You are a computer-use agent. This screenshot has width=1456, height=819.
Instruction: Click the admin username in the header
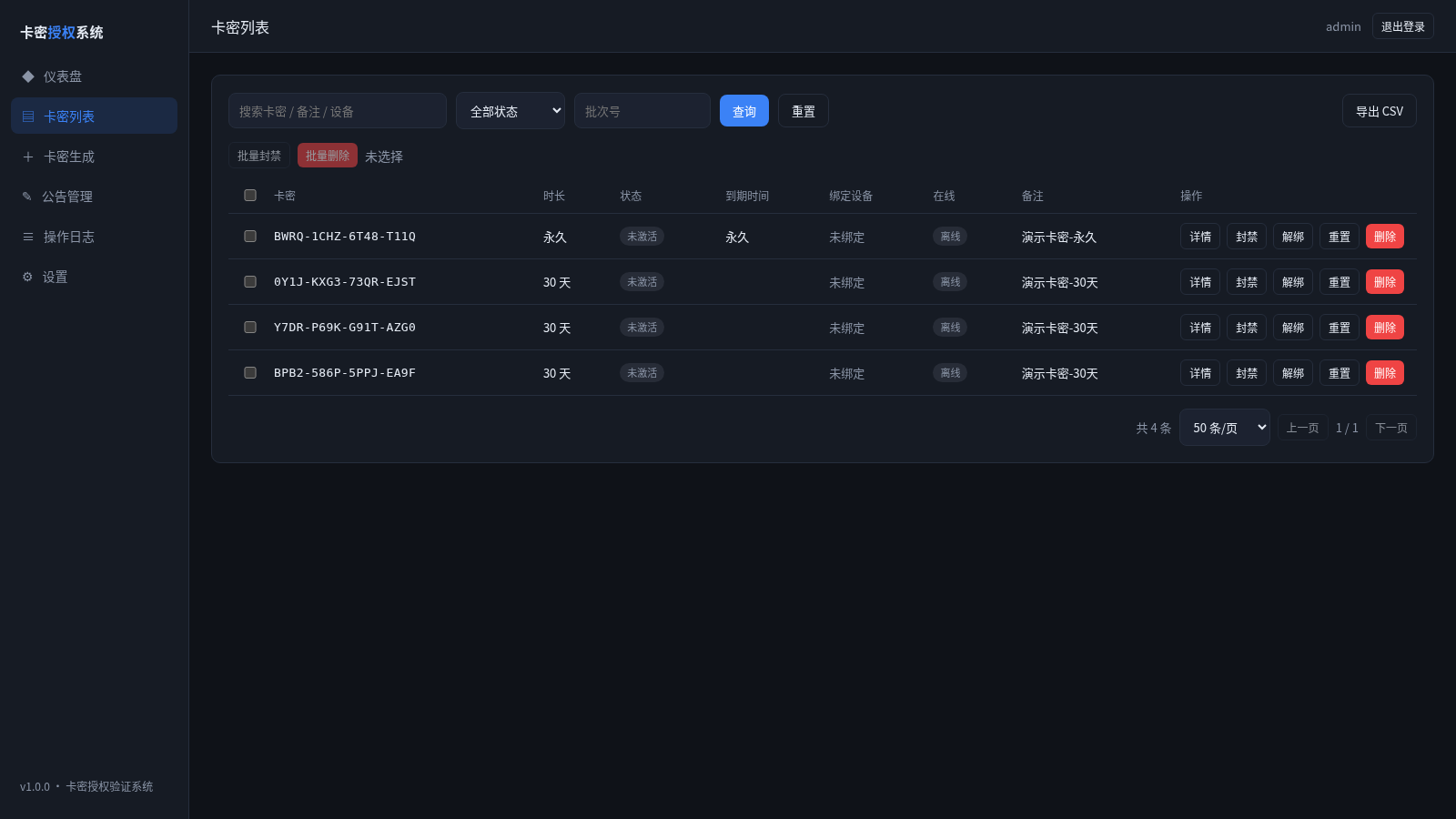1343,26
